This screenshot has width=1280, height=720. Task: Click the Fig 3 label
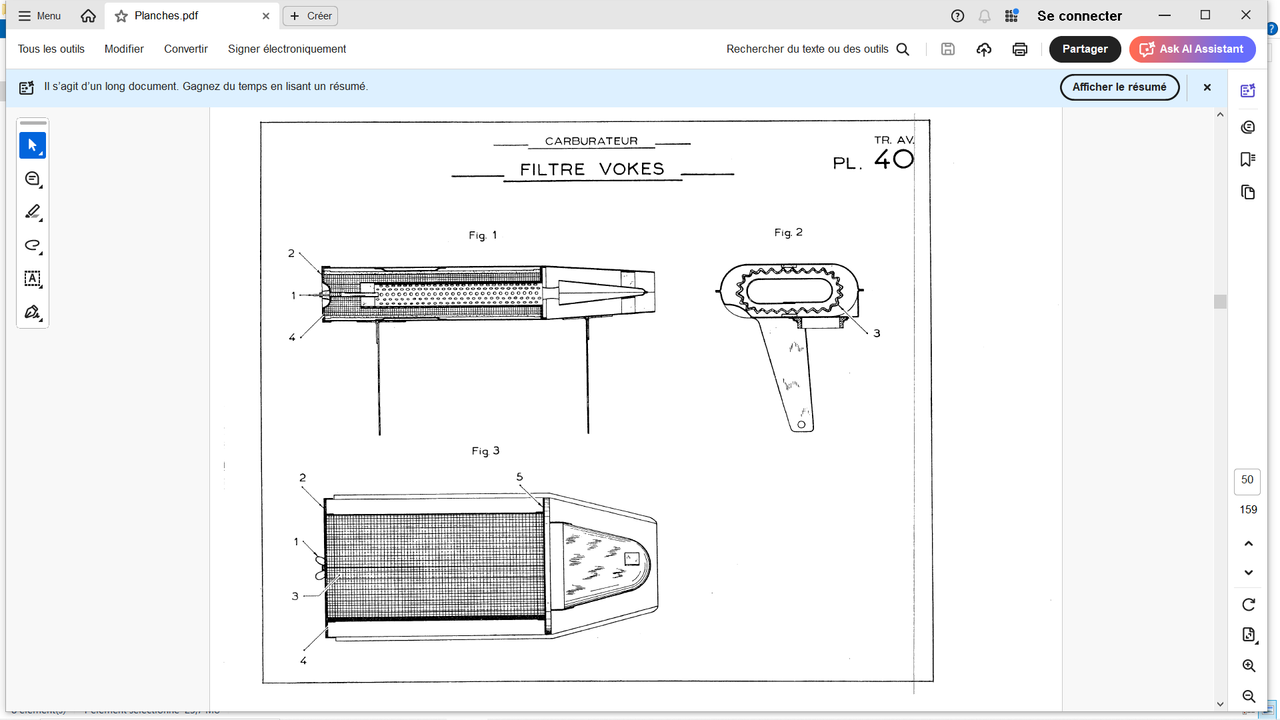pos(485,451)
